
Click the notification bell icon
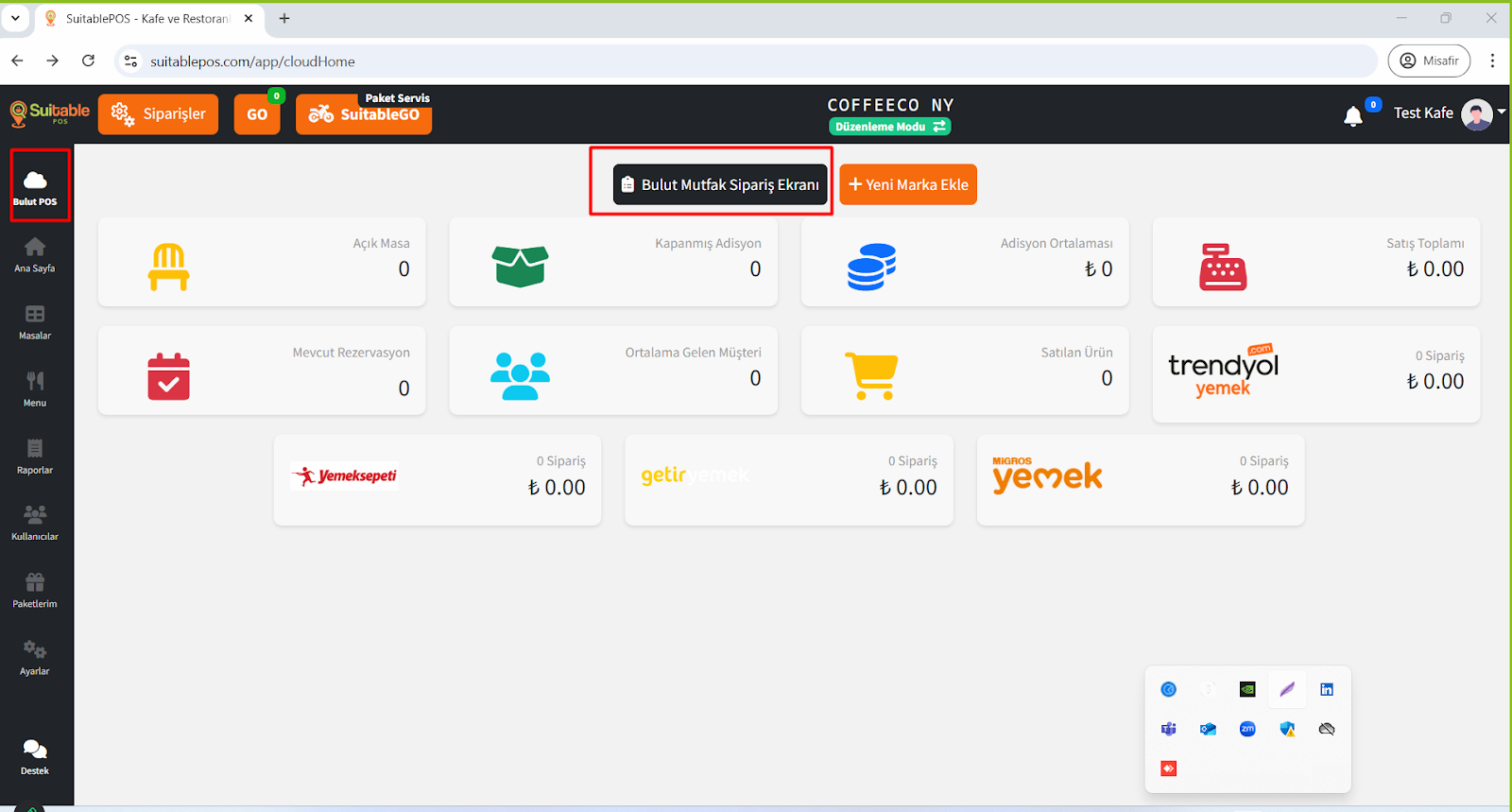pyautogui.click(x=1353, y=115)
